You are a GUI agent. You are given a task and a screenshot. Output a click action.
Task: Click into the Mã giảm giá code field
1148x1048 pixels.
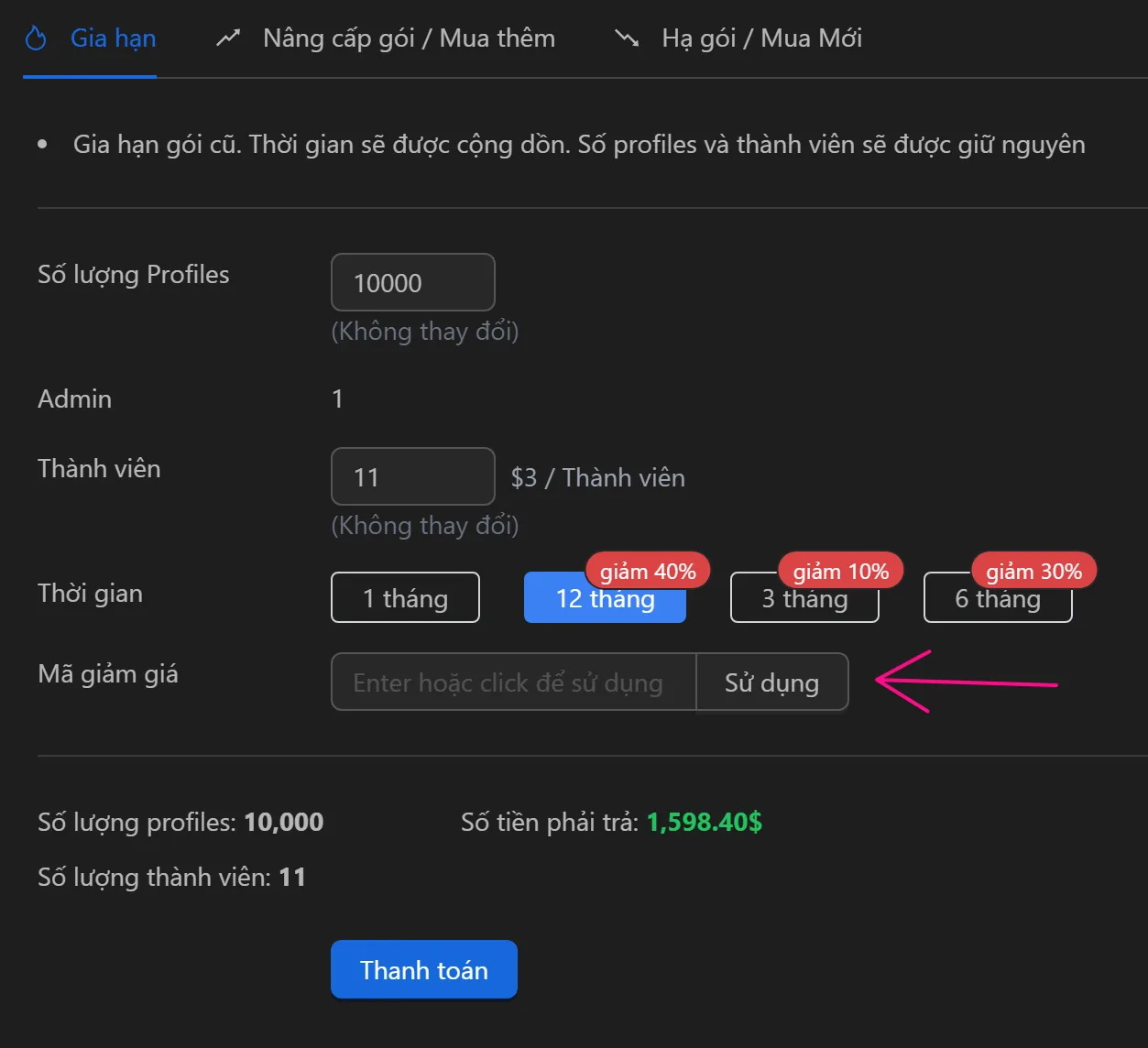coord(513,682)
